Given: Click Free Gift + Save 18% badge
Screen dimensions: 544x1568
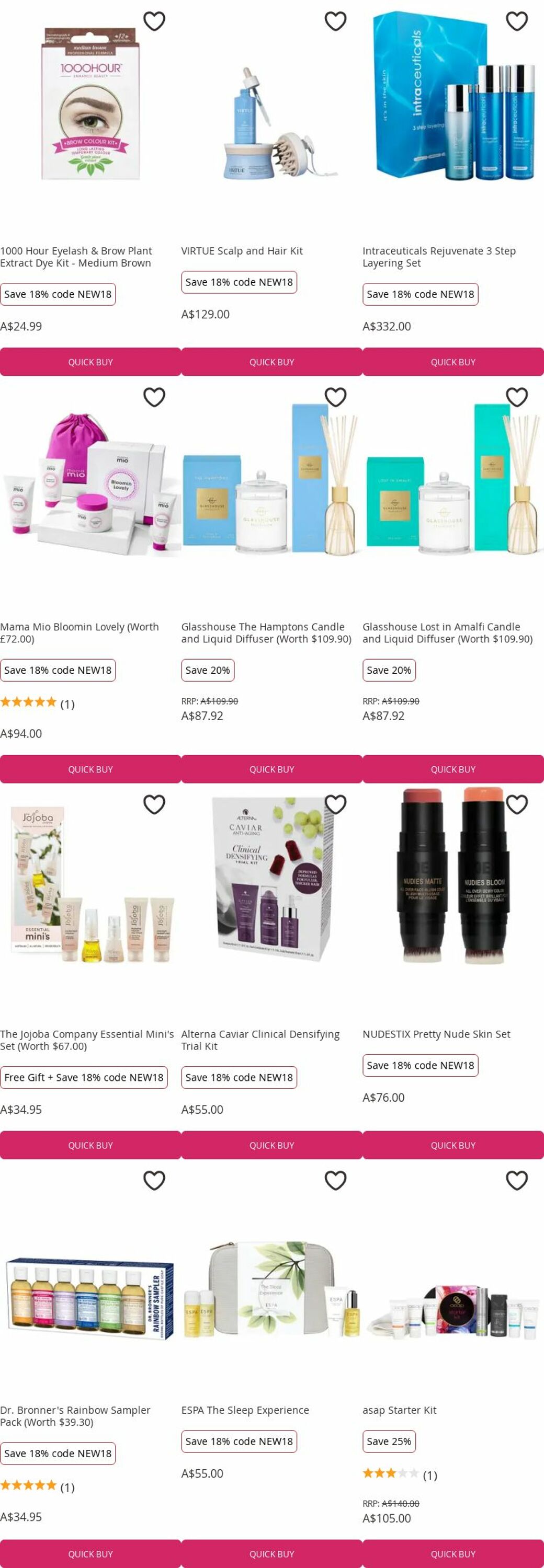Looking at the screenshot, I should click(84, 1077).
